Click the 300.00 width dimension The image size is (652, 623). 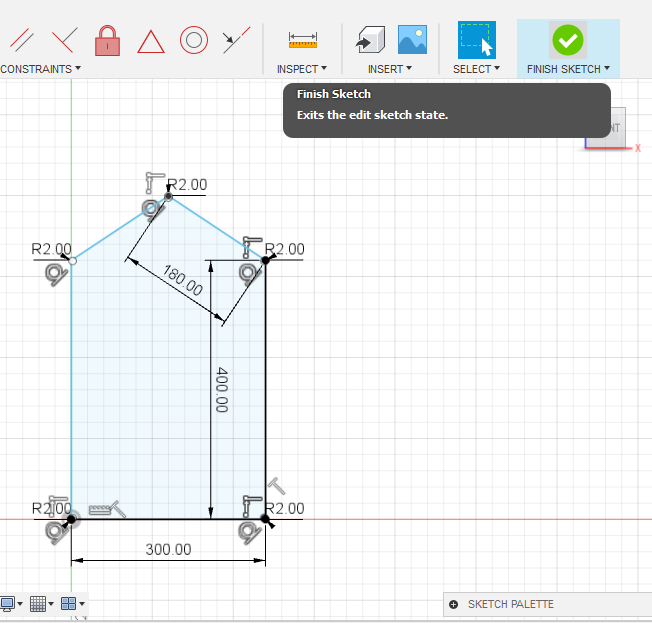[x=168, y=549]
